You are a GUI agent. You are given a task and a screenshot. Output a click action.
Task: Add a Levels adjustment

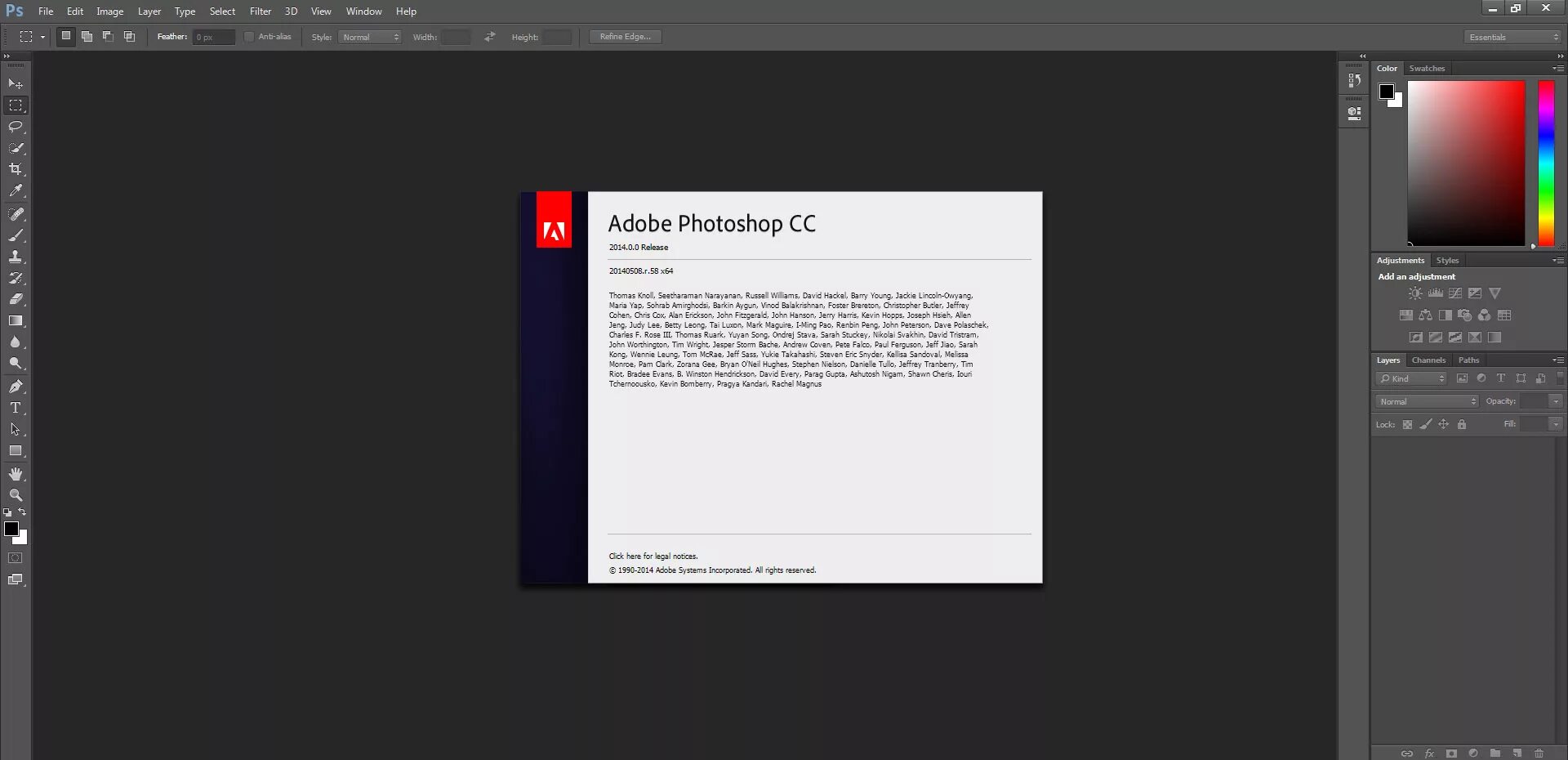1435,293
